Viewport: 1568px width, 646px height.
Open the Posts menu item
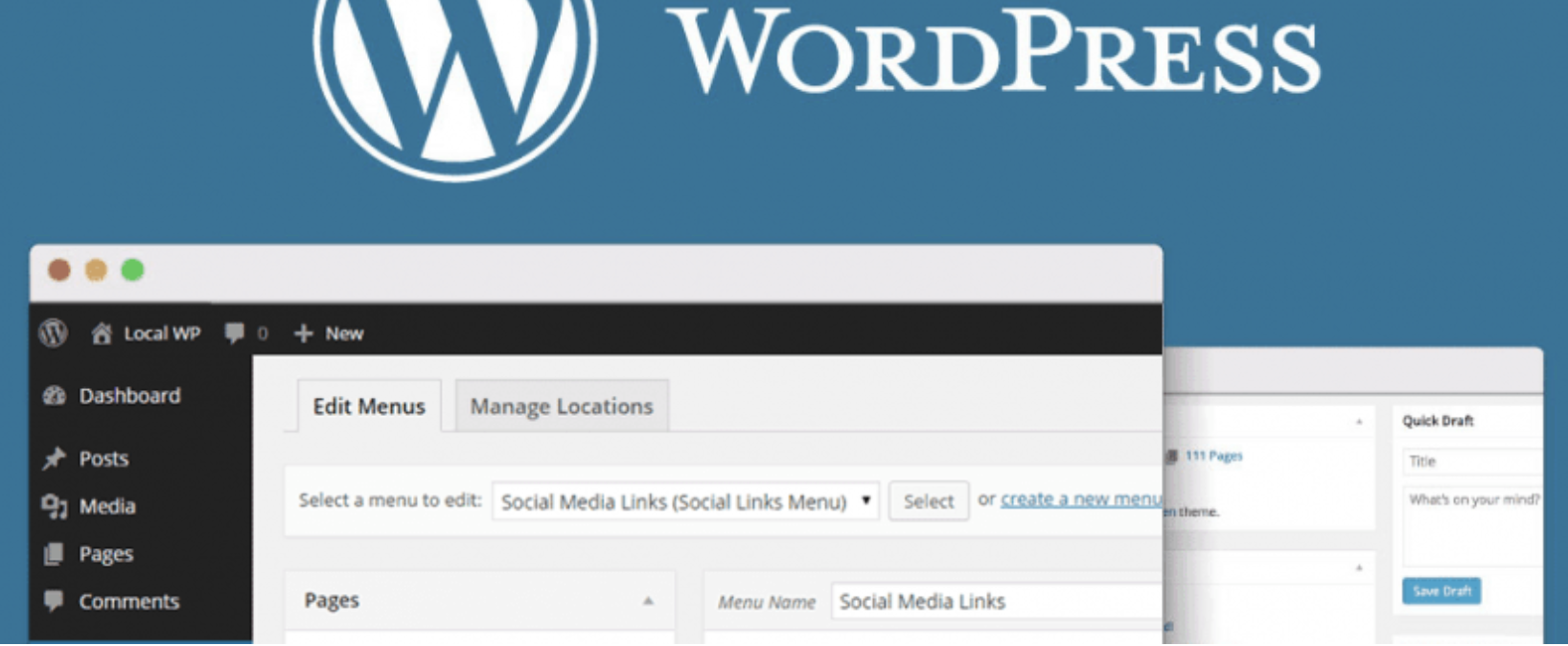(104, 458)
